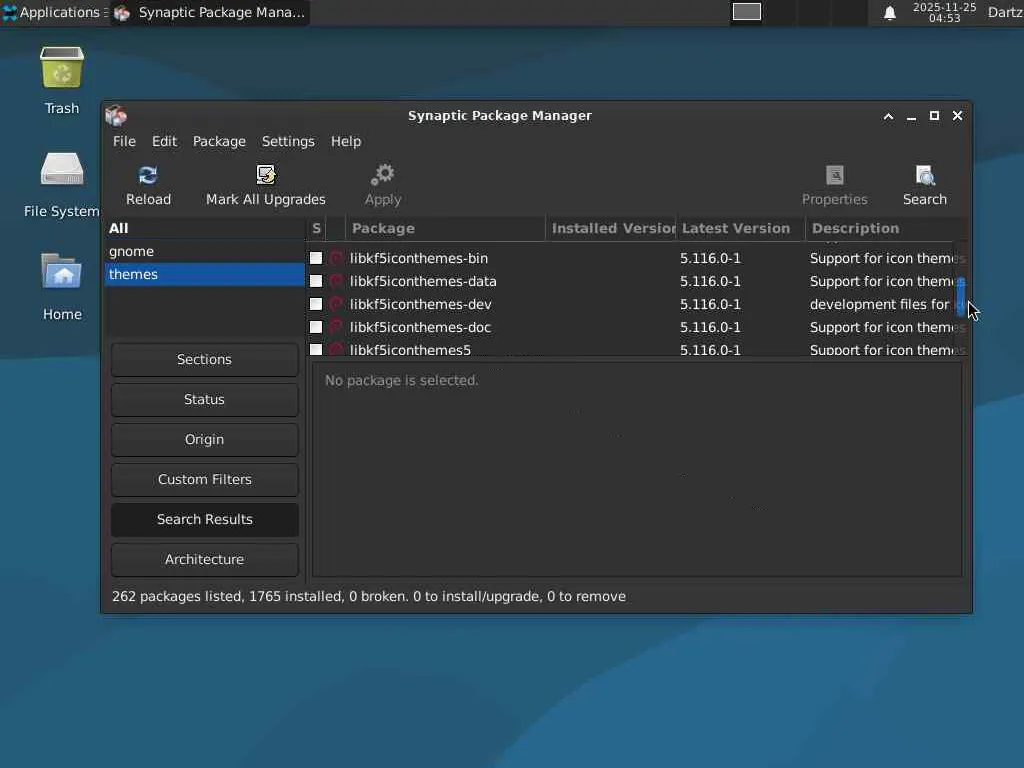Click the Architecture filter button
Image resolution: width=1024 pixels, height=768 pixels.
[204, 559]
